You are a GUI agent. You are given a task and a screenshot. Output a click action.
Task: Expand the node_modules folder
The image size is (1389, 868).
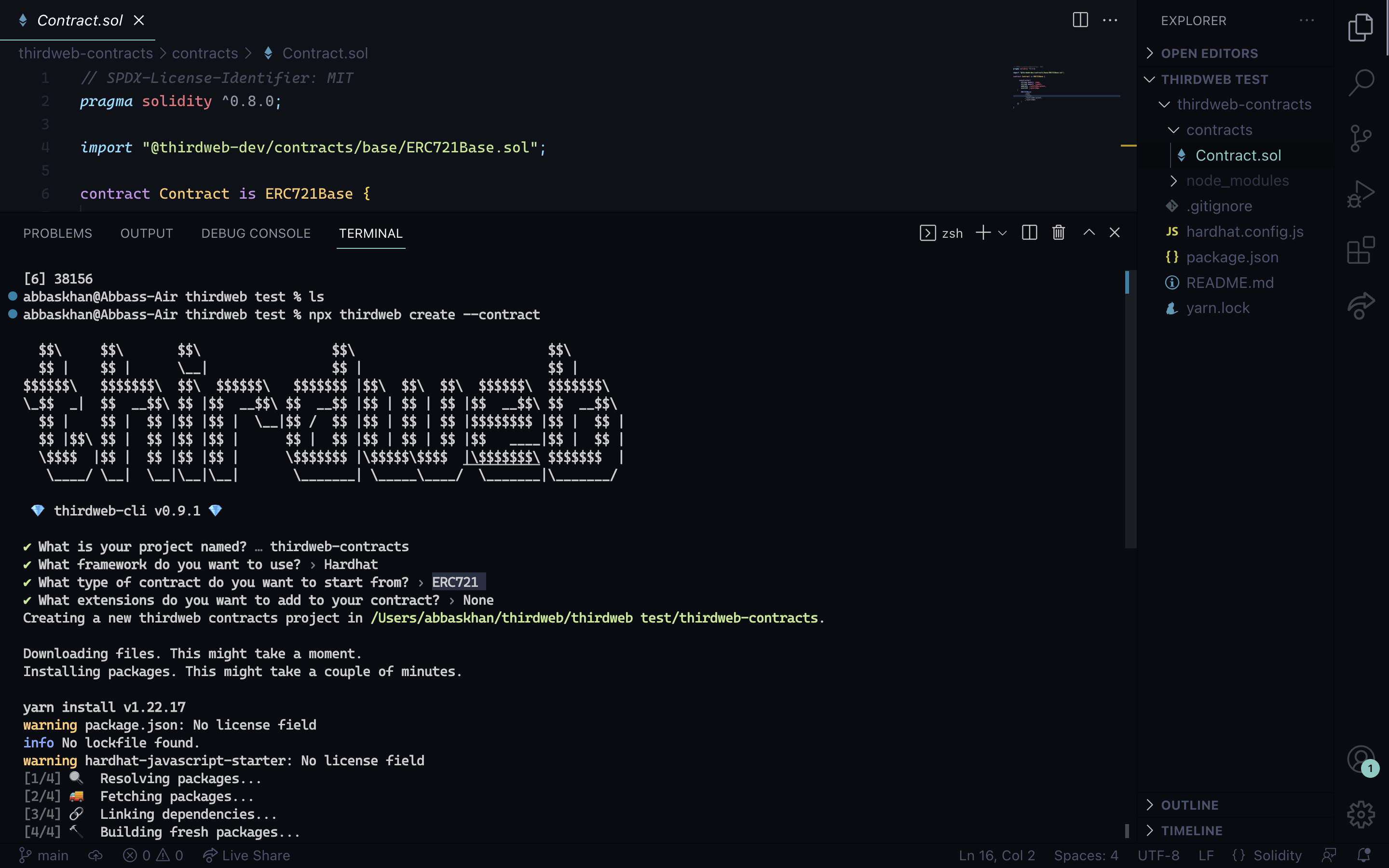[x=1237, y=181]
